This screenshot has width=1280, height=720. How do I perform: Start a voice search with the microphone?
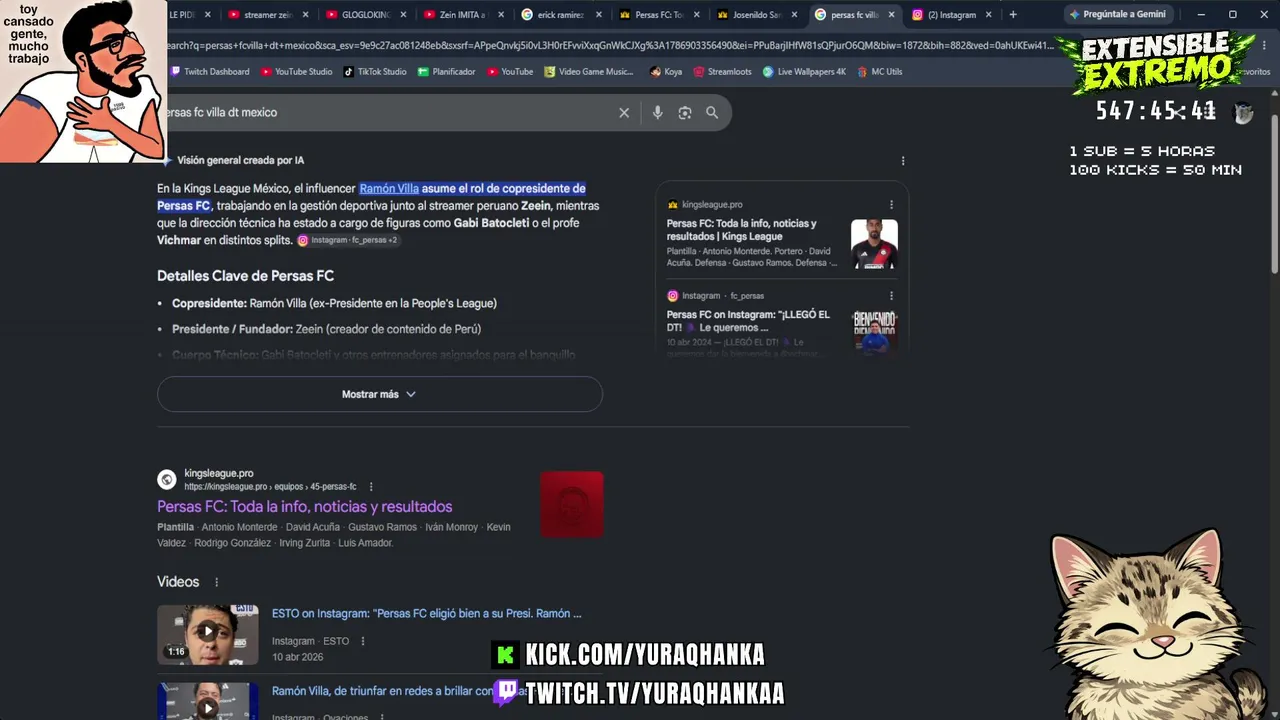click(657, 113)
